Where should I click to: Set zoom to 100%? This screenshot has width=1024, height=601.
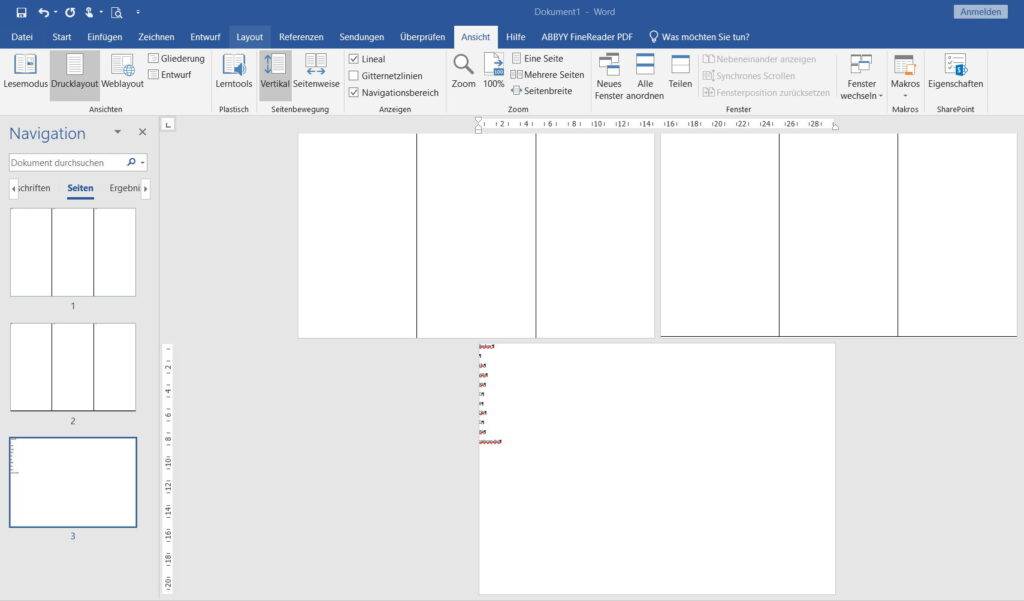(x=494, y=71)
